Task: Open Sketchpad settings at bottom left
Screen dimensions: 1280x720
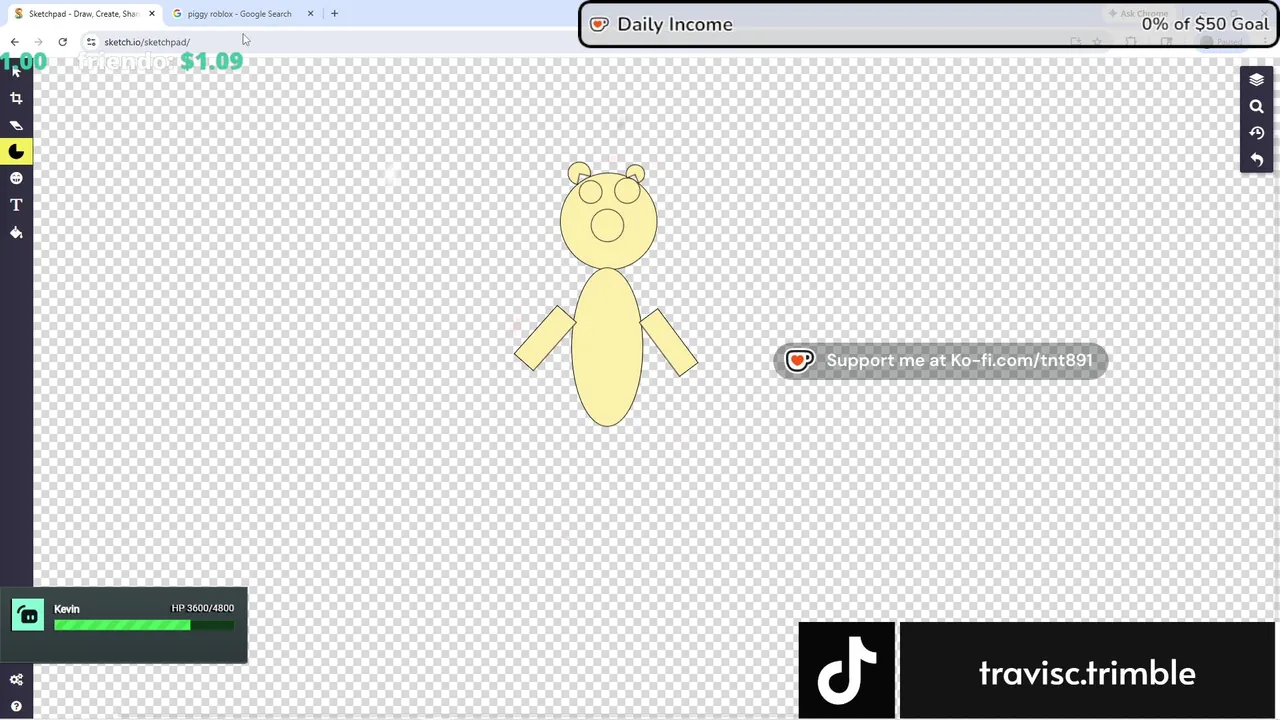Action: 16,680
